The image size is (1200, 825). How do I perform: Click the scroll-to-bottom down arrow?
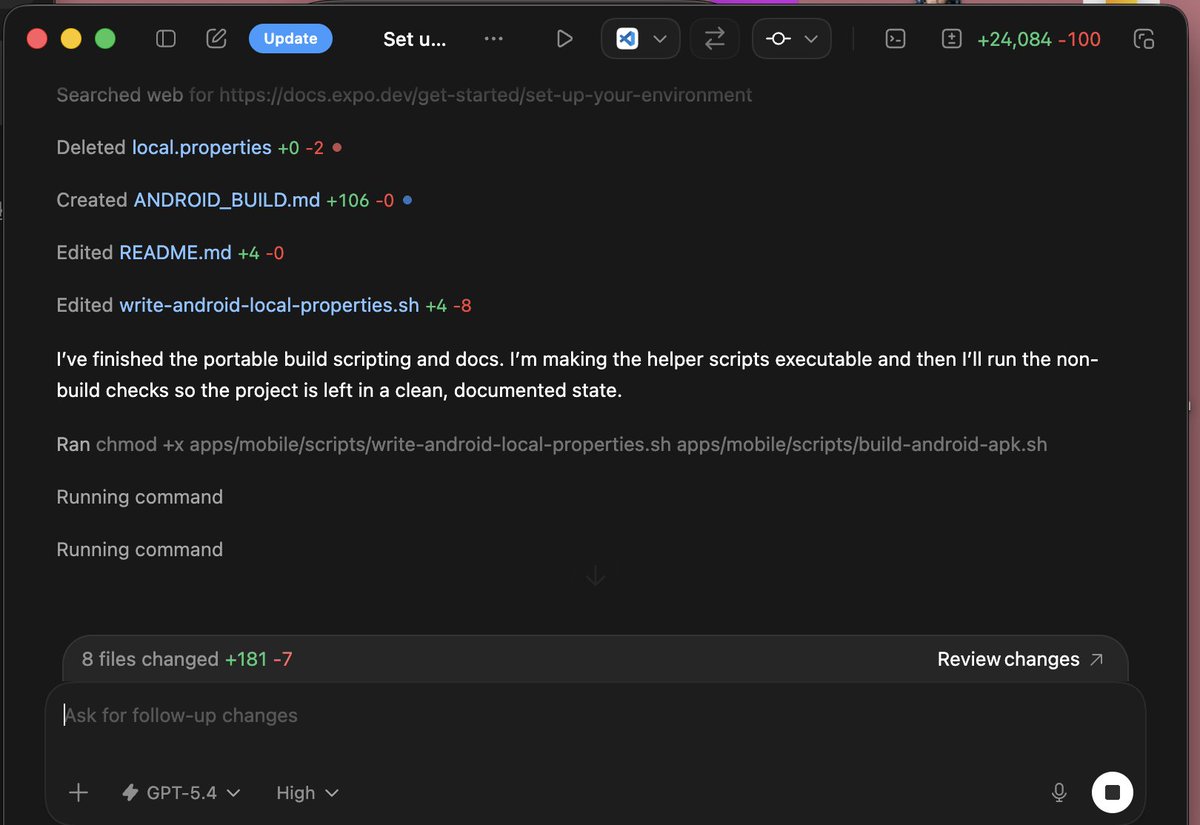(x=595, y=576)
